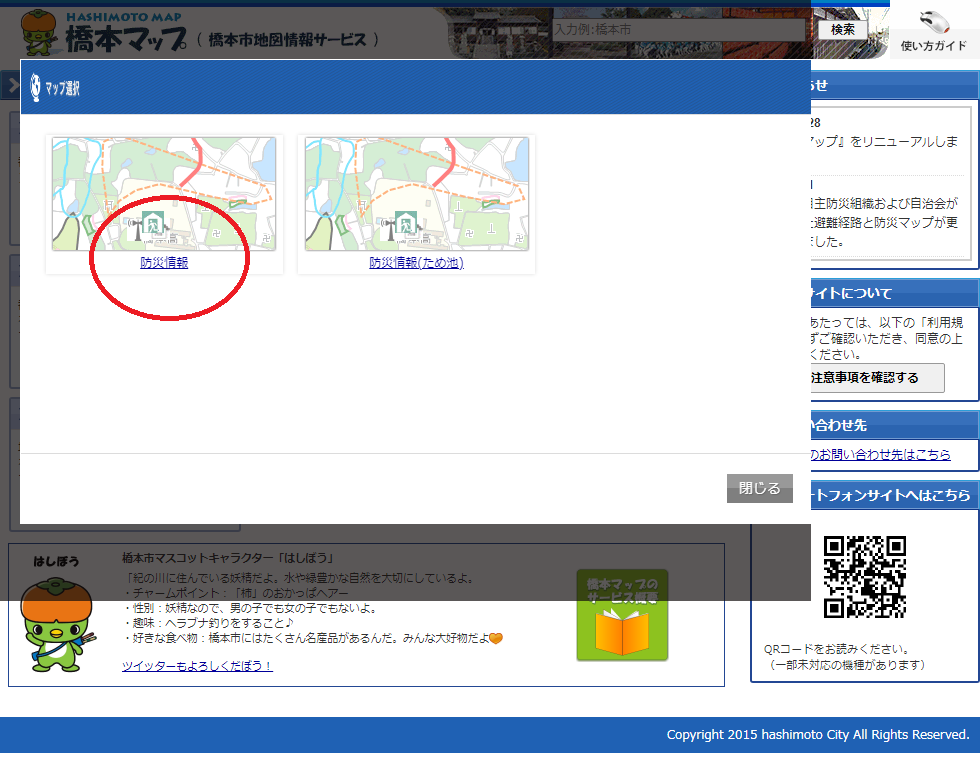Open the 橋本マップのサービス概要 green book icon

(x=622, y=615)
